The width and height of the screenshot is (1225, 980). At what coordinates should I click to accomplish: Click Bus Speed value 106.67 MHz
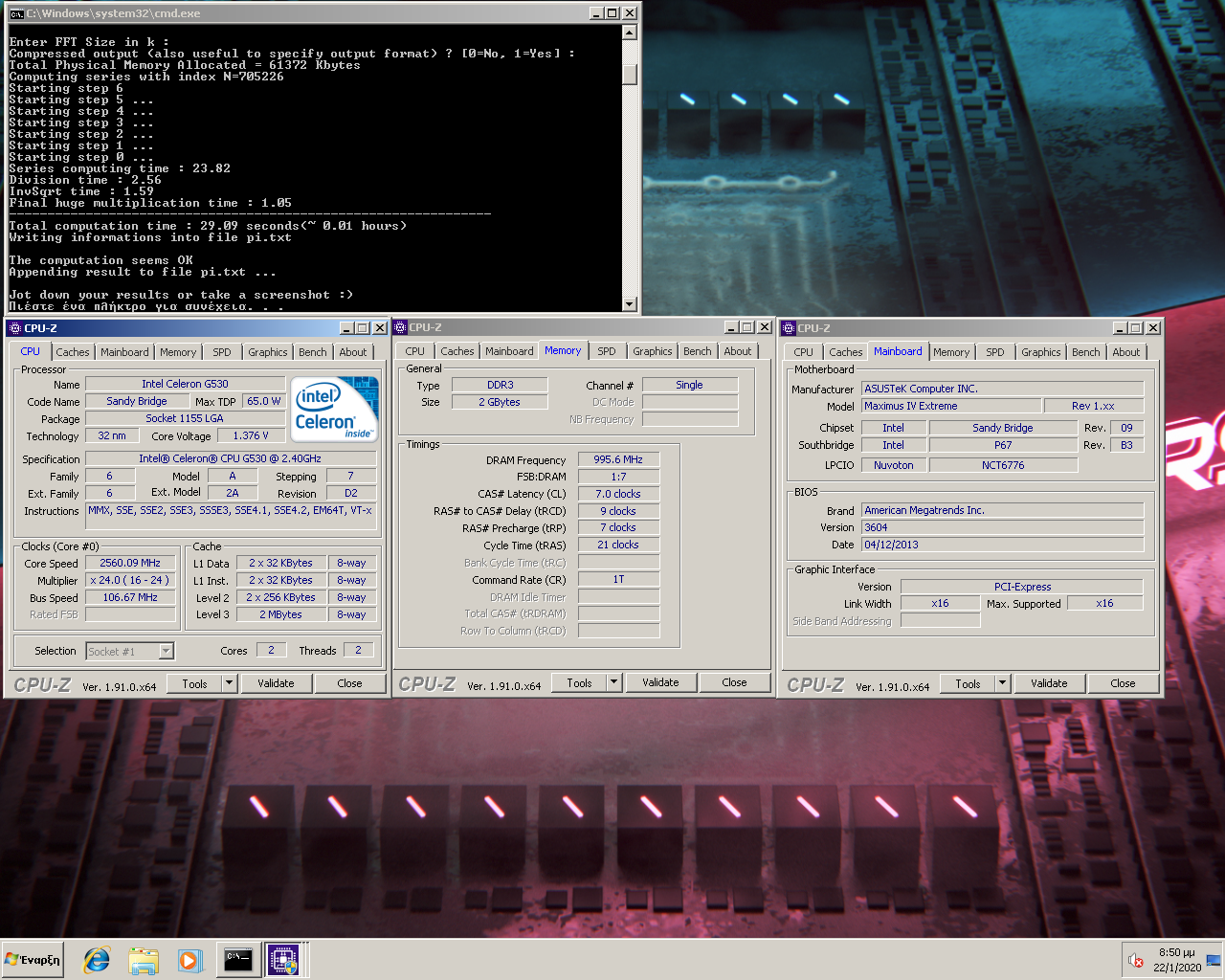pos(131,597)
